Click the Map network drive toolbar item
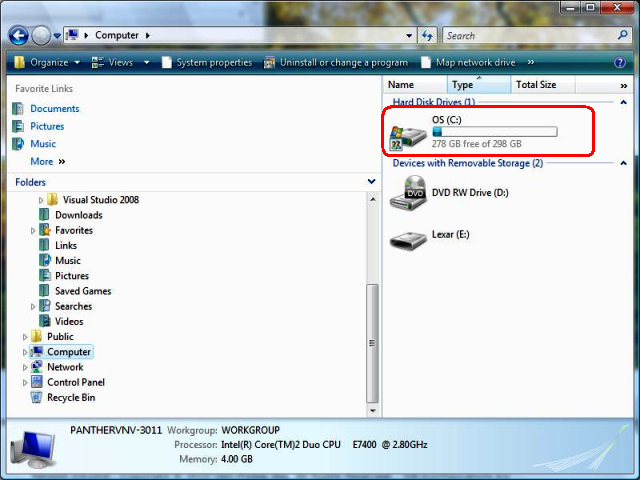Viewport: 640px width, 480px height. pyautogui.click(x=474, y=62)
